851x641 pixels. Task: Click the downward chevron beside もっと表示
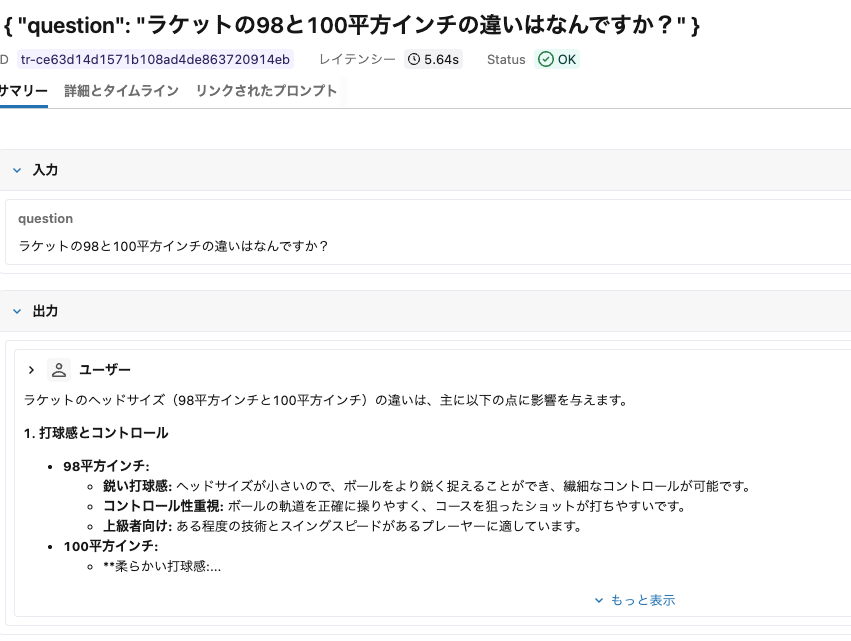(x=601, y=600)
